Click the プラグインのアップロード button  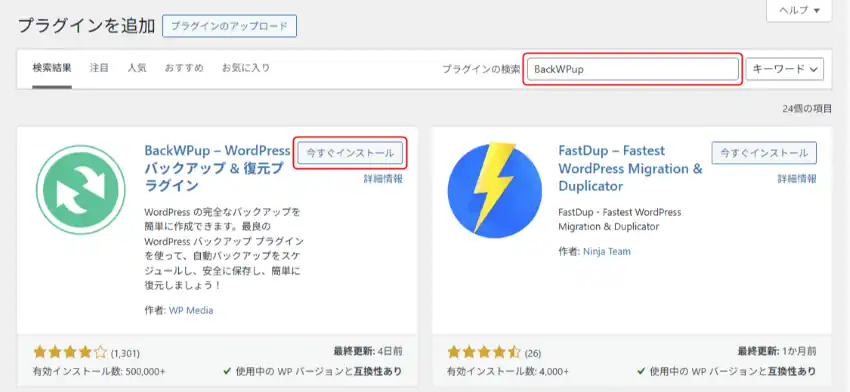[x=229, y=26]
